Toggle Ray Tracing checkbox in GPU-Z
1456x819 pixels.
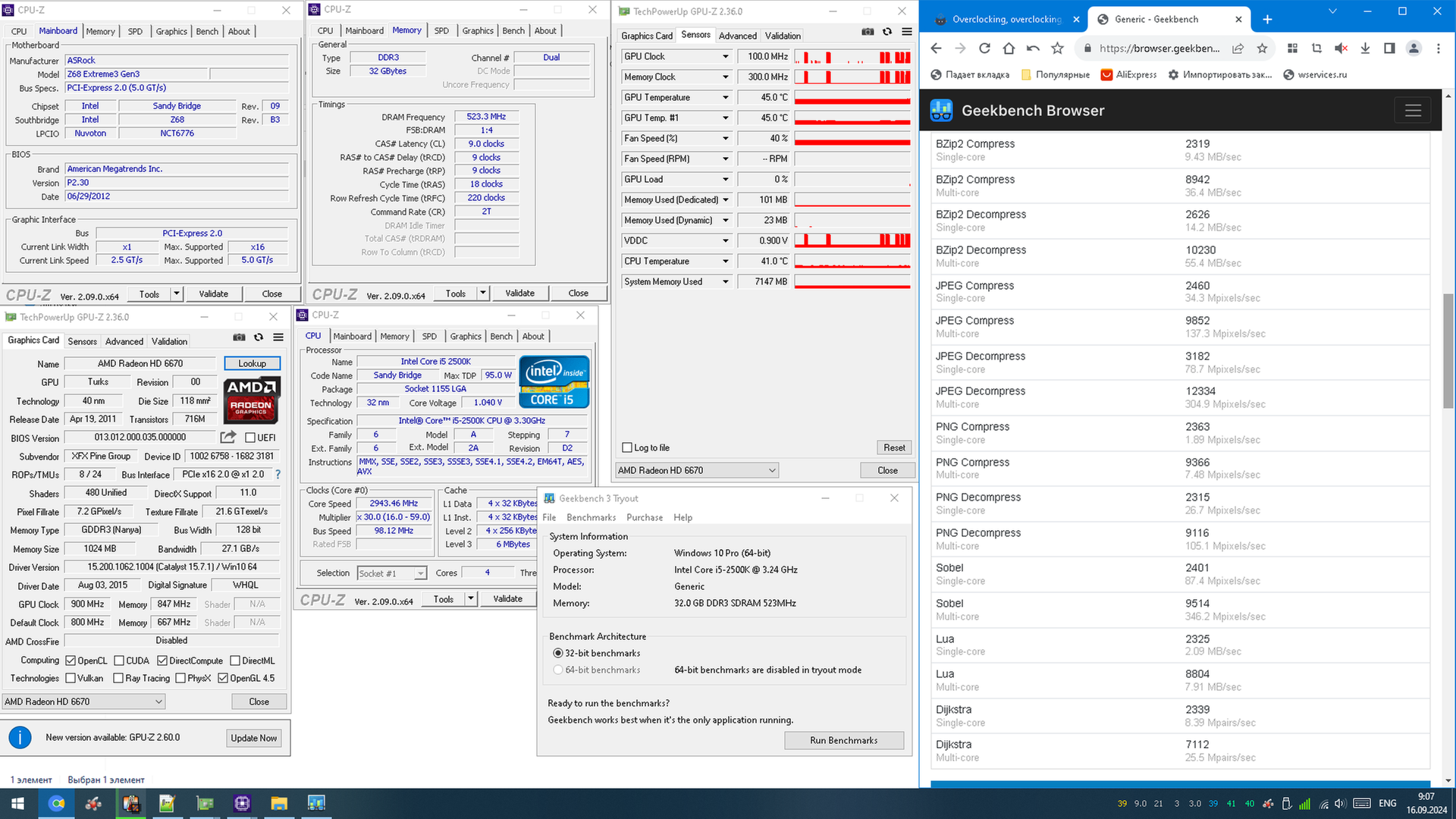click(x=118, y=678)
